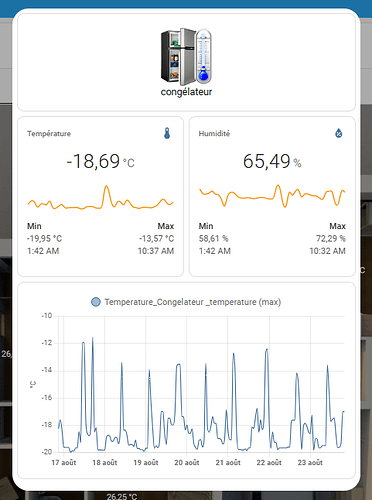Click the thermometer icon in Température card
This screenshot has height=500, width=372.
167,133
